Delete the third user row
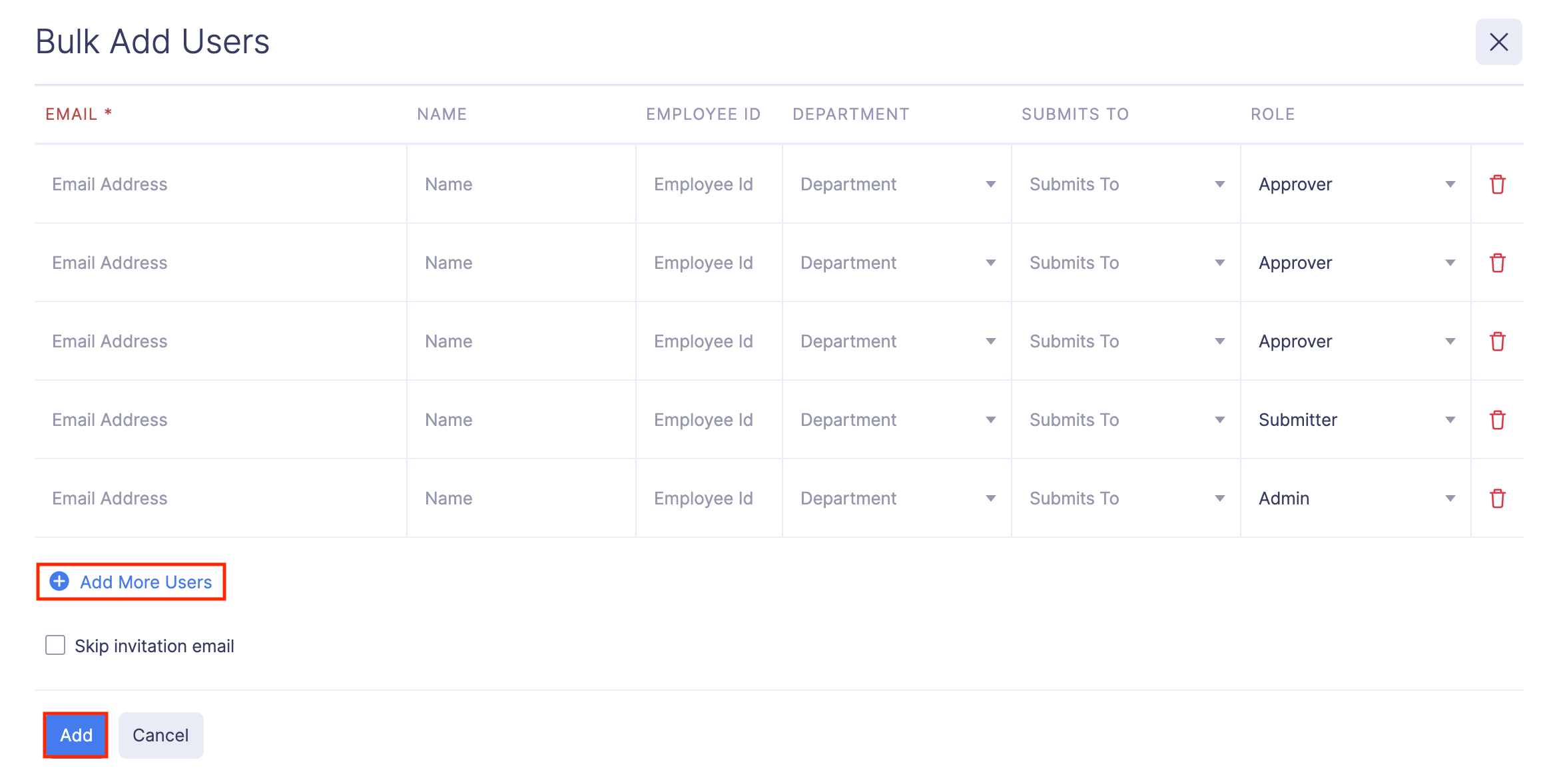 tap(1498, 341)
